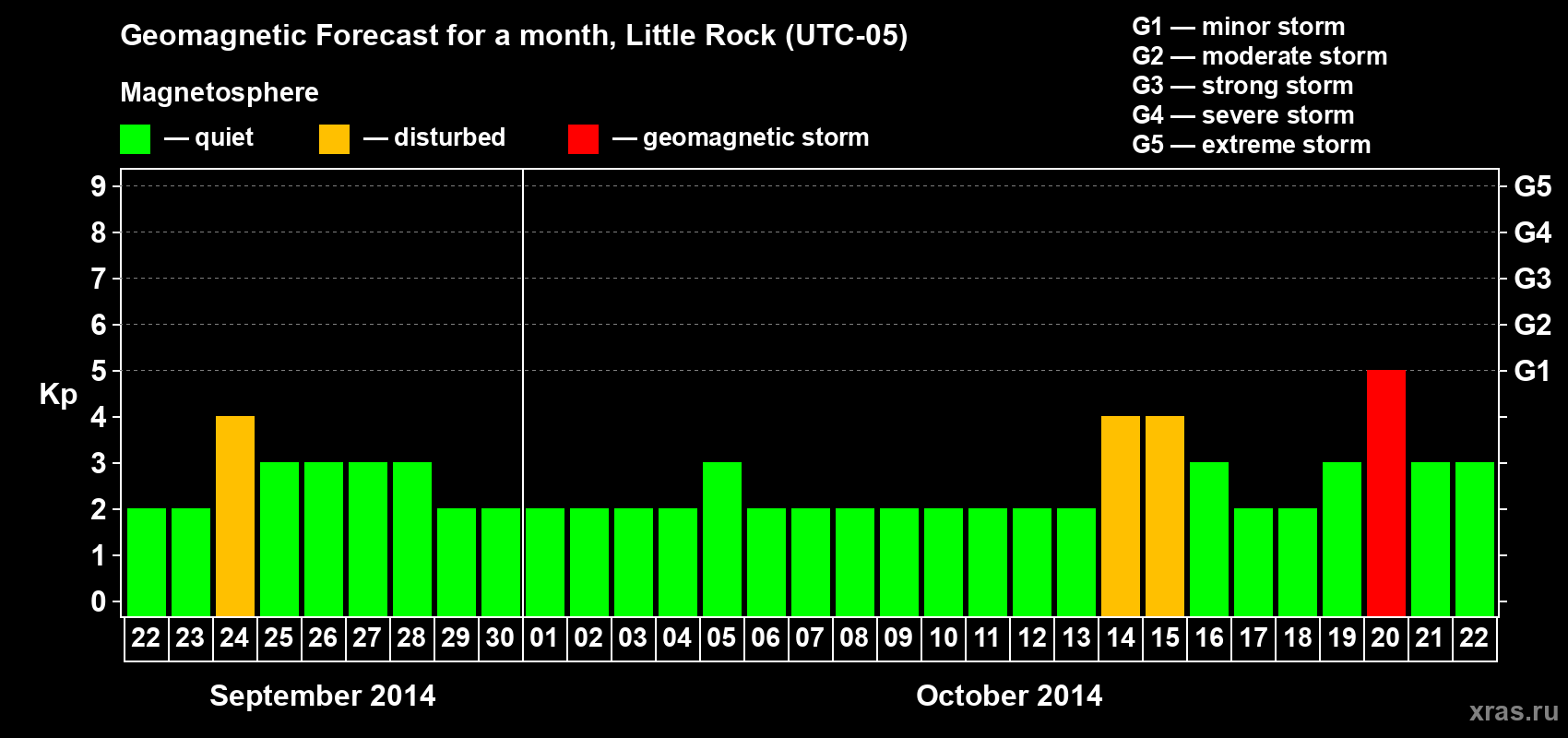
Task: Click the 'Kp' axis label
Action: 58,394
